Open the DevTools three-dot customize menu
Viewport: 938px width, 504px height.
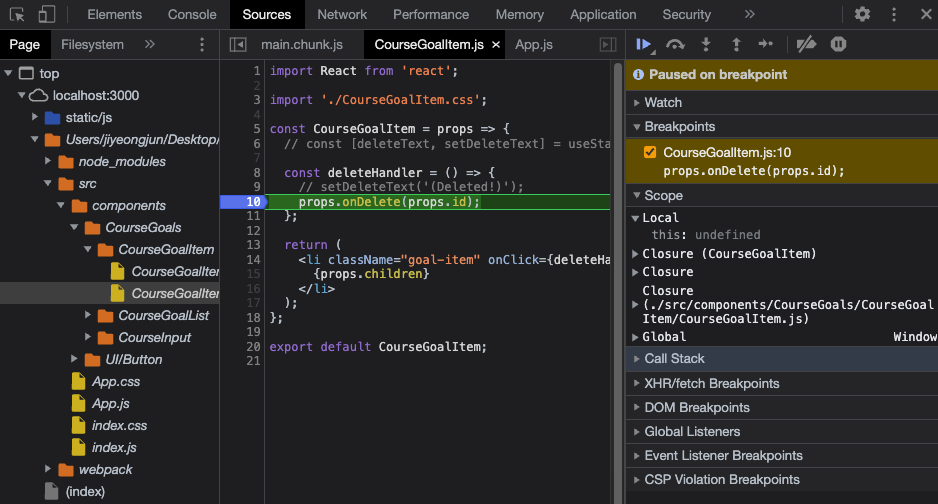click(894, 14)
